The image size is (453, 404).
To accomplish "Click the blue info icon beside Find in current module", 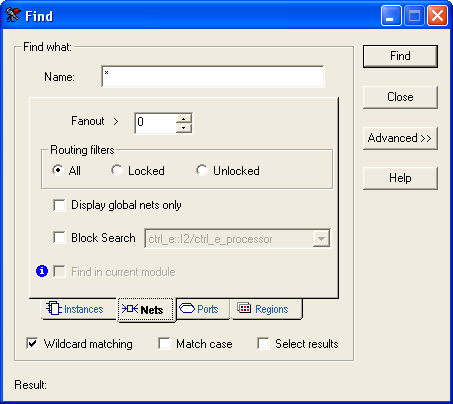I will click(42, 271).
